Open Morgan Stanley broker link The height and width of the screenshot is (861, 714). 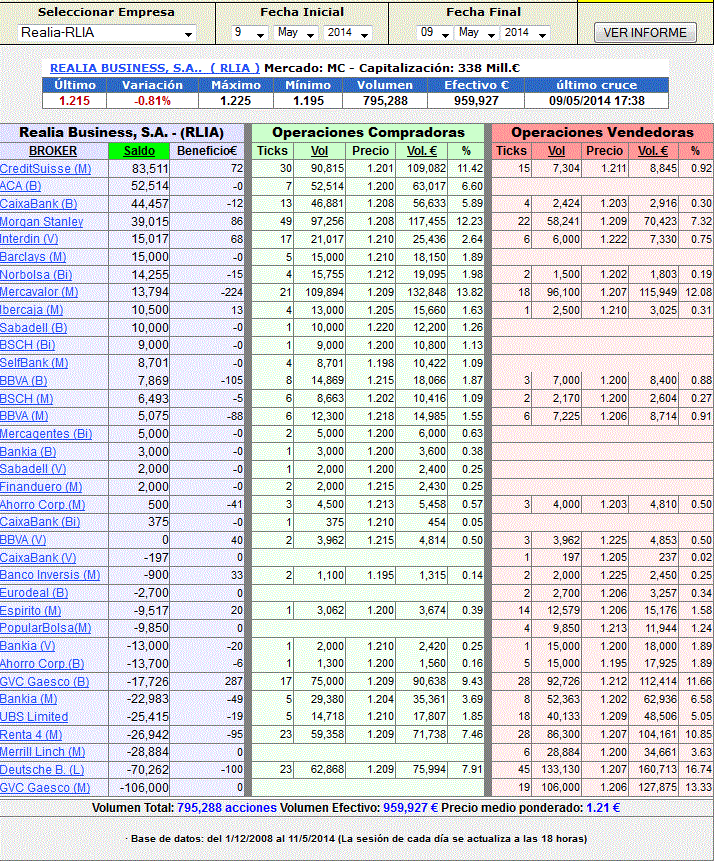click(42, 222)
